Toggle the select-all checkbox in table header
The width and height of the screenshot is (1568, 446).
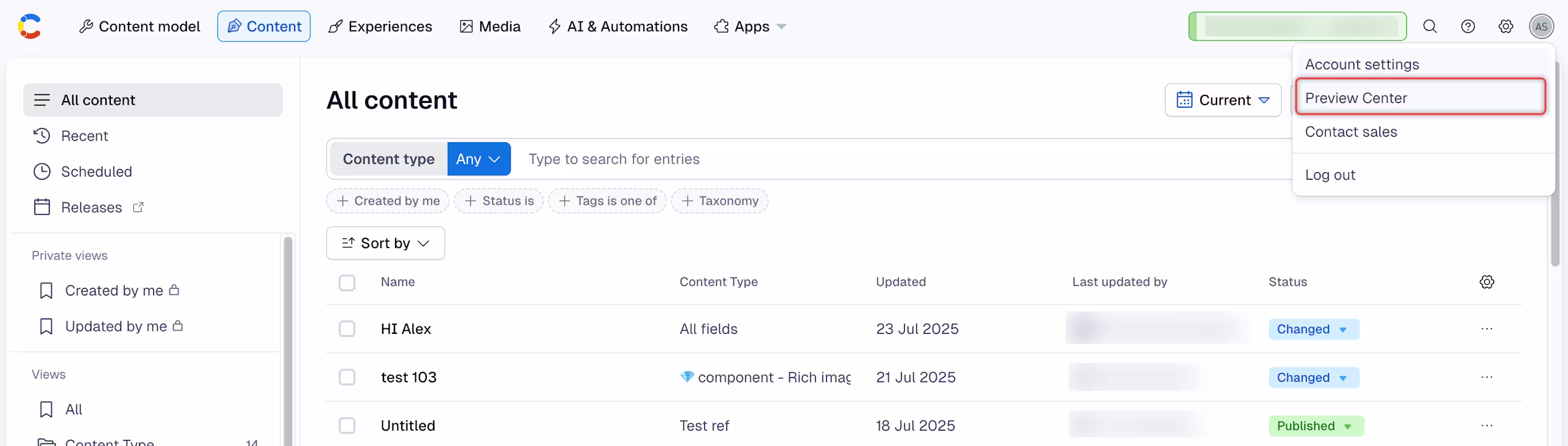coord(347,282)
